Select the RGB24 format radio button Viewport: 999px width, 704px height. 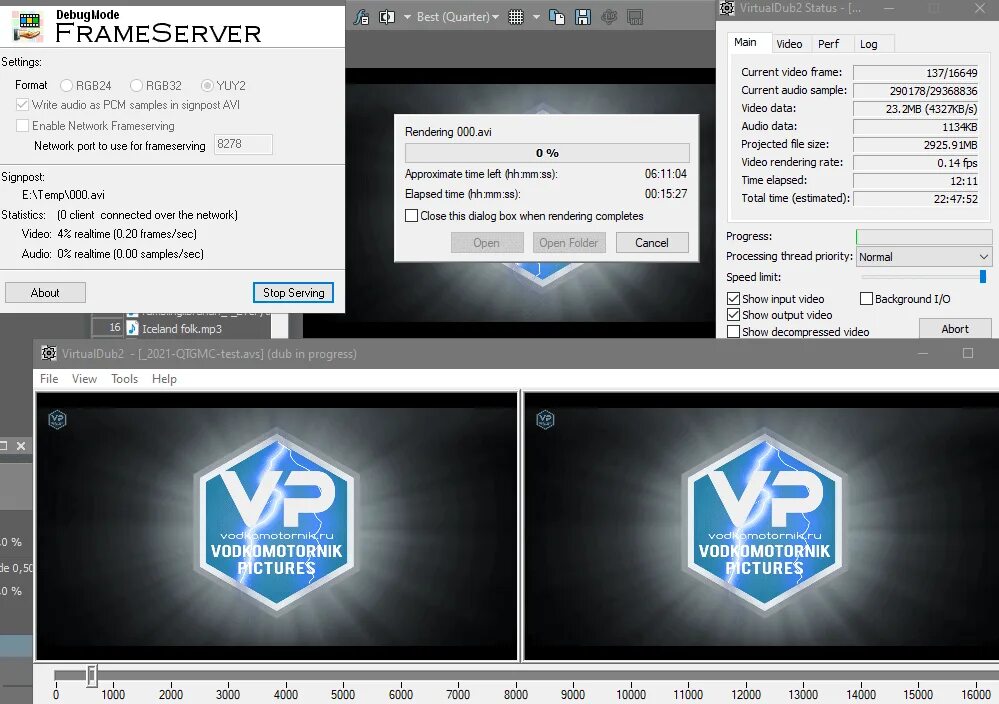[x=66, y=85]
